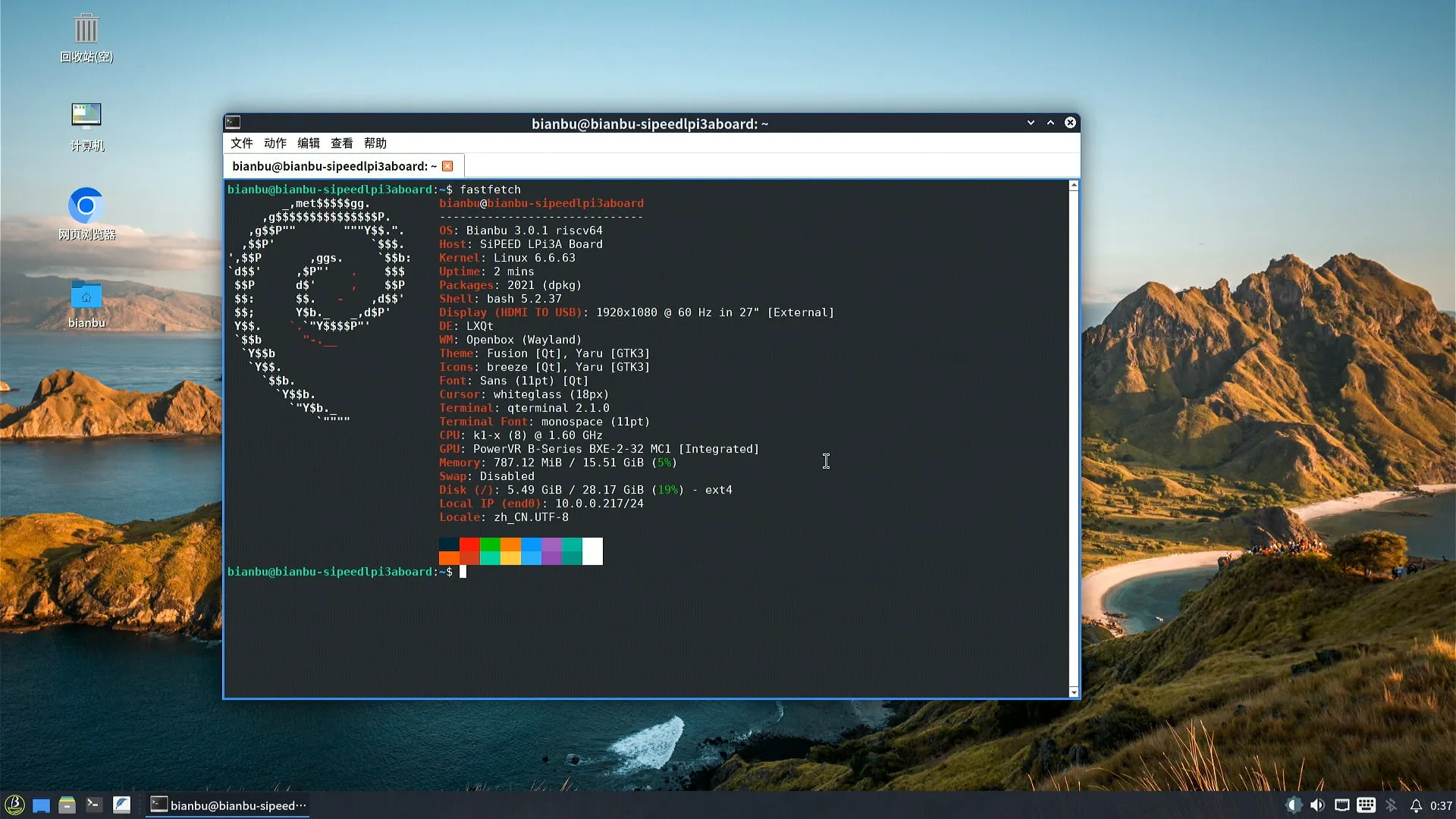Open the wired network tray icon
This screenshot has height=819, width=1456.
[x=1341, y=805]
